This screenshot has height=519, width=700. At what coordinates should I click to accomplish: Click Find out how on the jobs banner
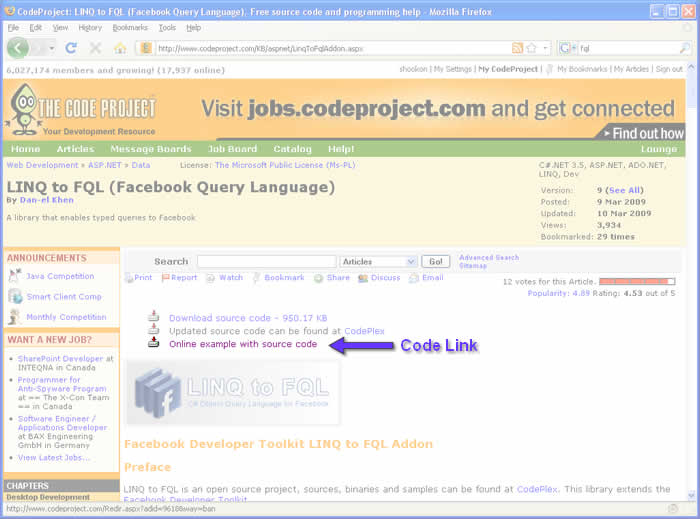(x=648, y=133)
